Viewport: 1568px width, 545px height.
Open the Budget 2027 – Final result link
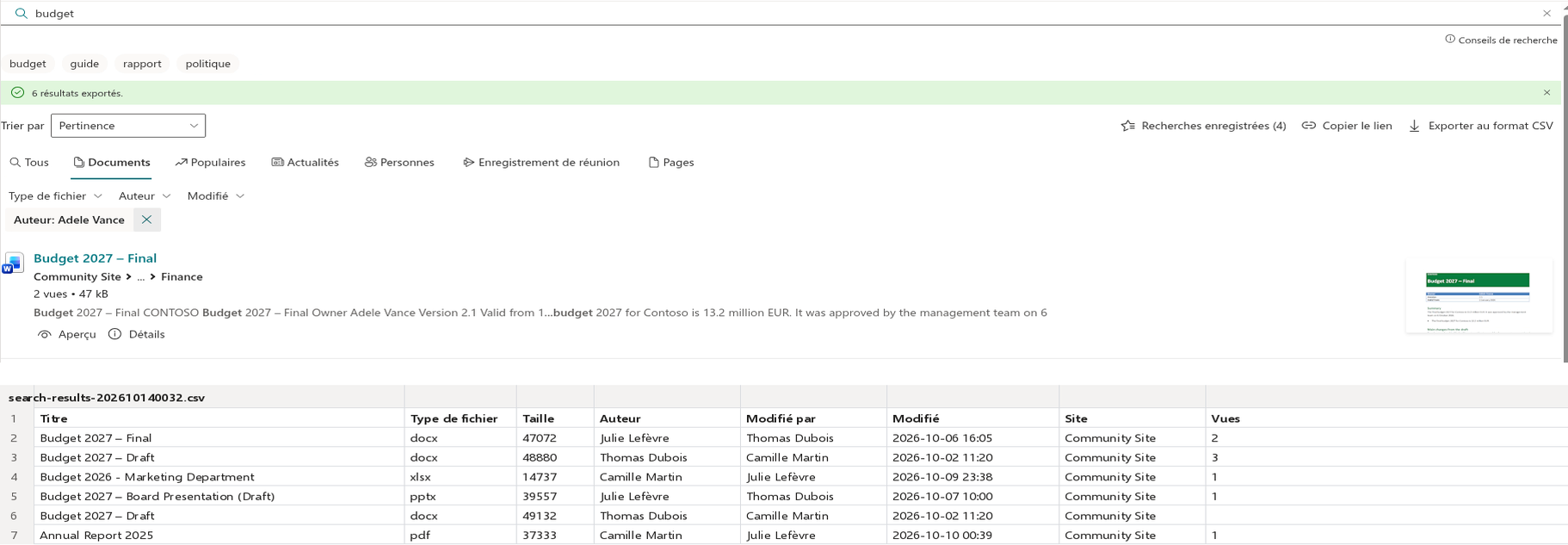point(95,257)
